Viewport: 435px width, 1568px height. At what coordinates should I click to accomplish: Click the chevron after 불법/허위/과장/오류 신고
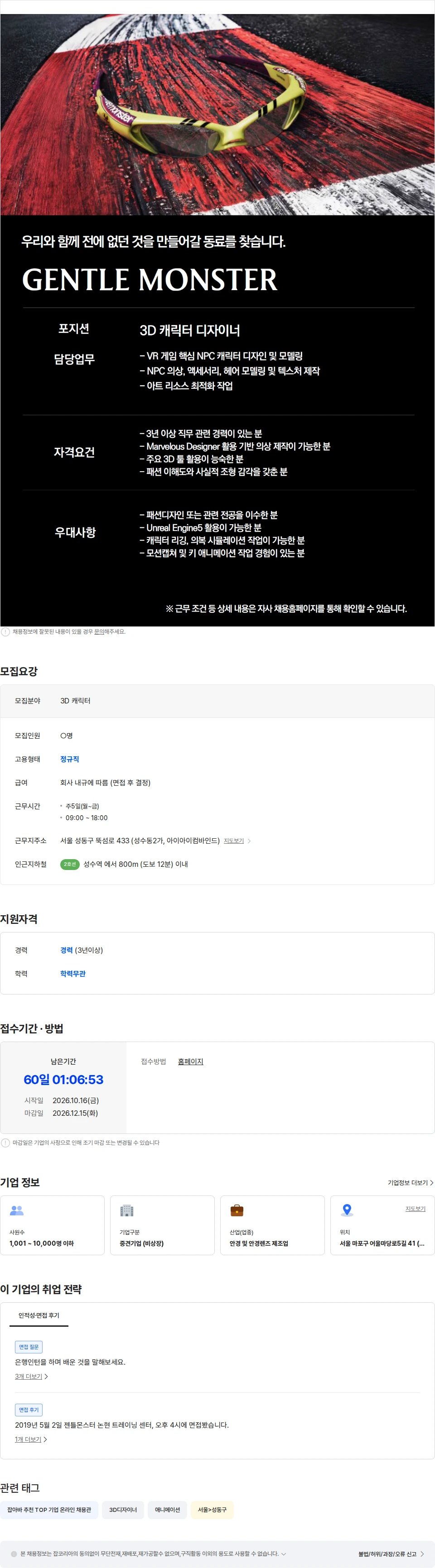coord(422,1554)
